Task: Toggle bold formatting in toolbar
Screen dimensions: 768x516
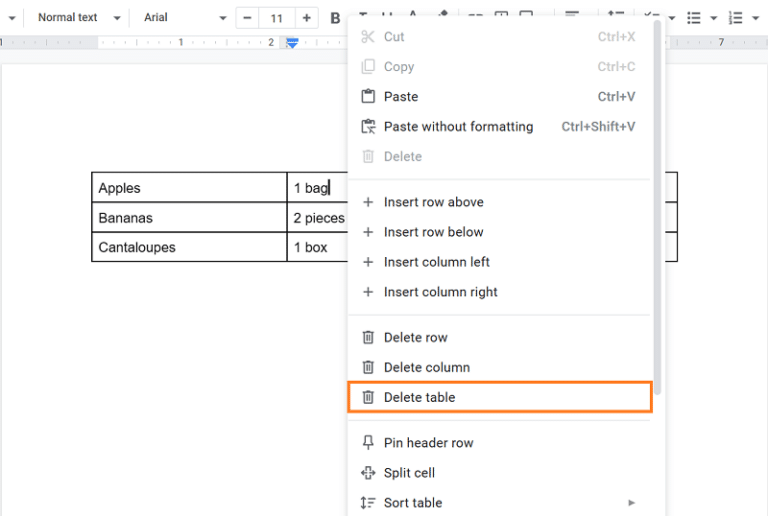Action: pyautogui.click(x=335, y=18)
